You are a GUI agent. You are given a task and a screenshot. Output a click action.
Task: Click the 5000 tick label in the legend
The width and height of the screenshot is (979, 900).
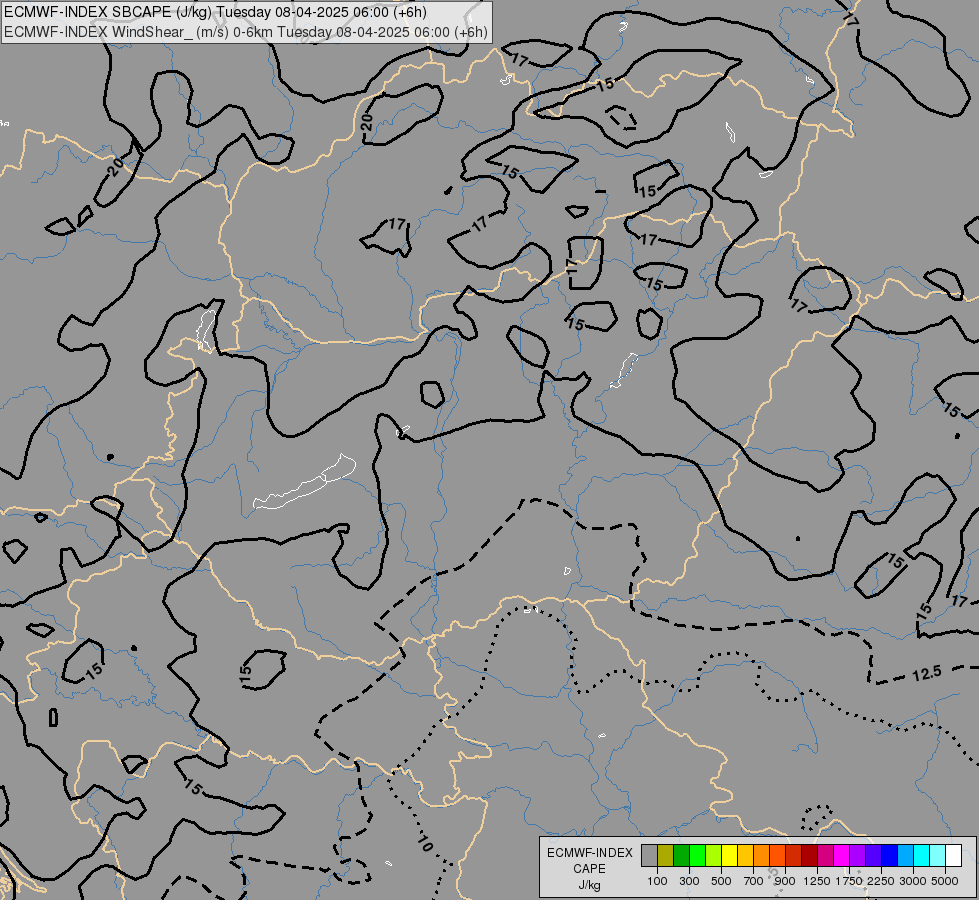[x=945, y=881]
